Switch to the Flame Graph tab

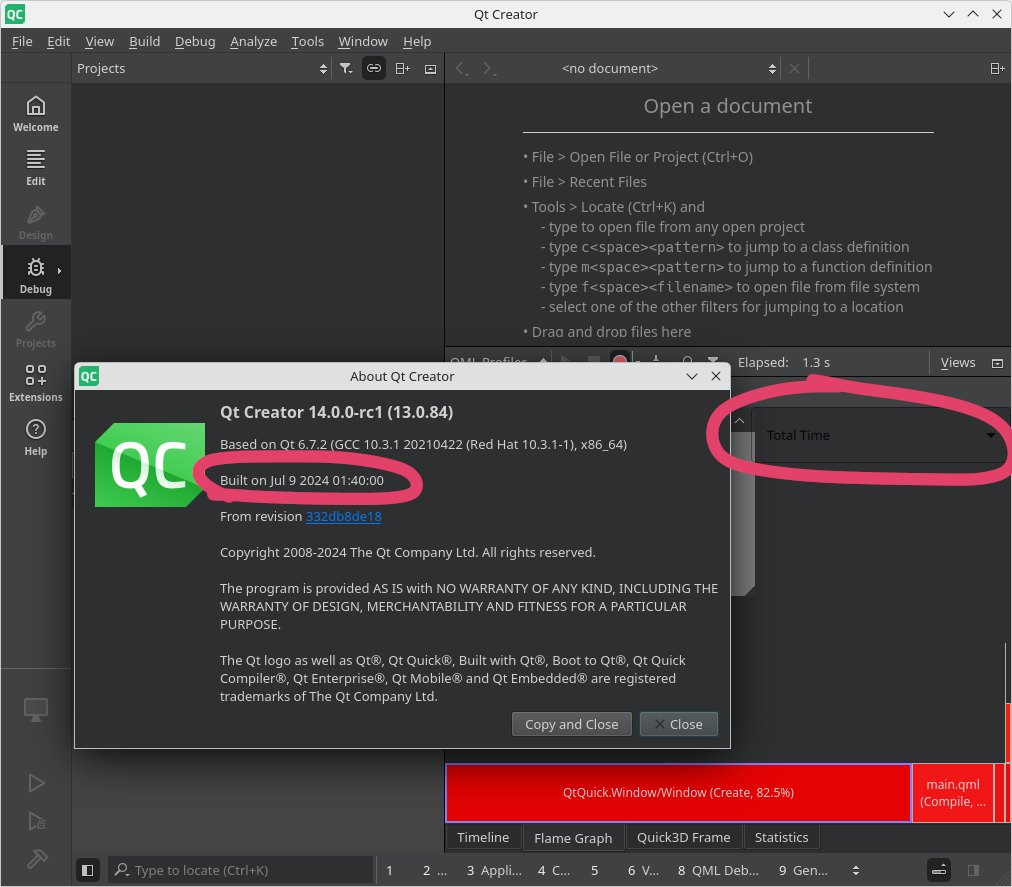[x=573, y=838]
